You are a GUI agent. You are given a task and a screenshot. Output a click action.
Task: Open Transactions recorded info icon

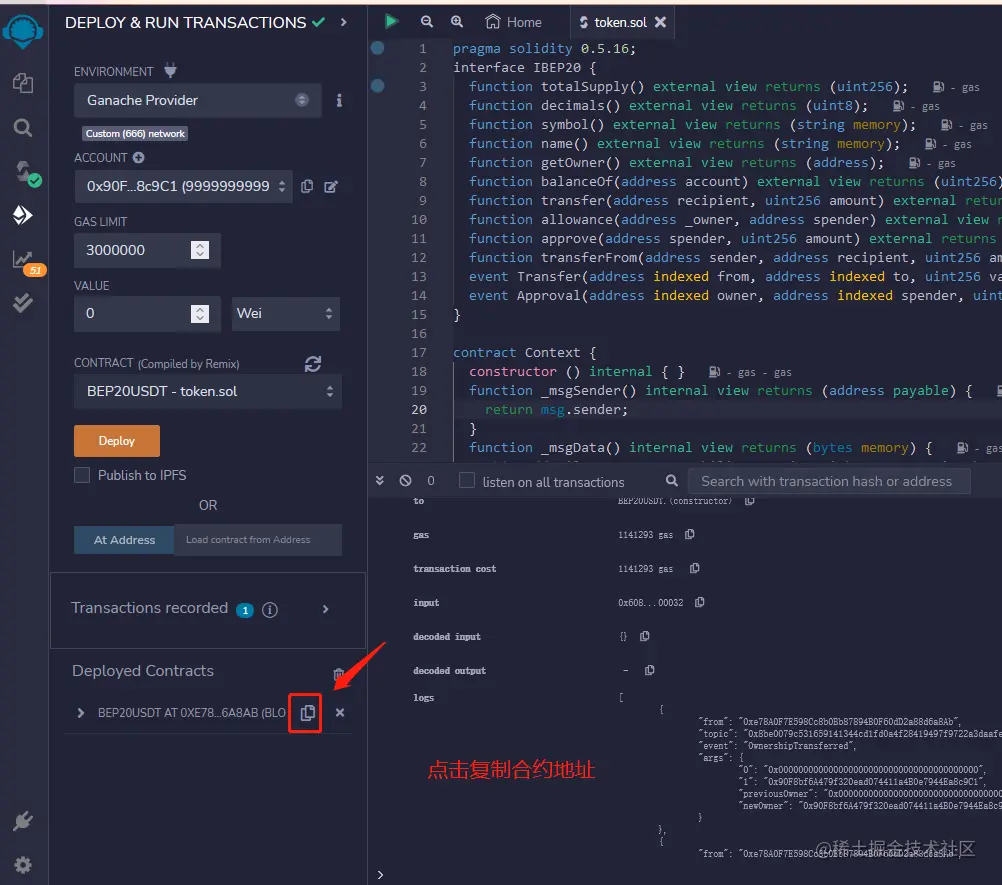tap(270, 610)
